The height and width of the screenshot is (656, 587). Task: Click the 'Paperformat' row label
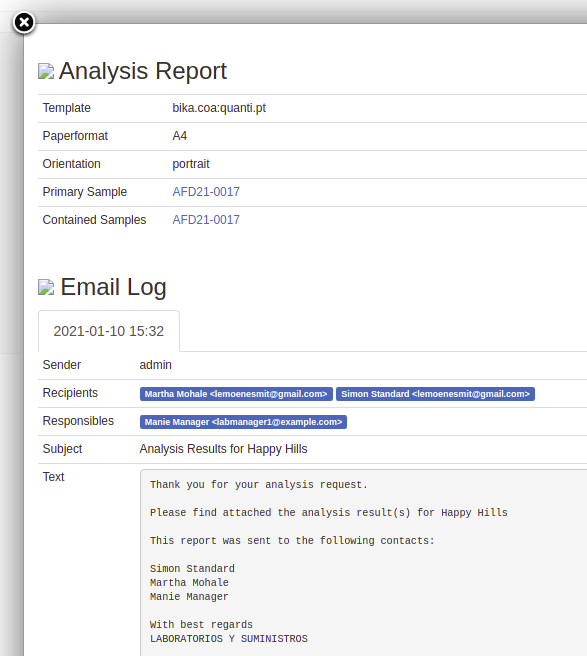pos(75,136)
